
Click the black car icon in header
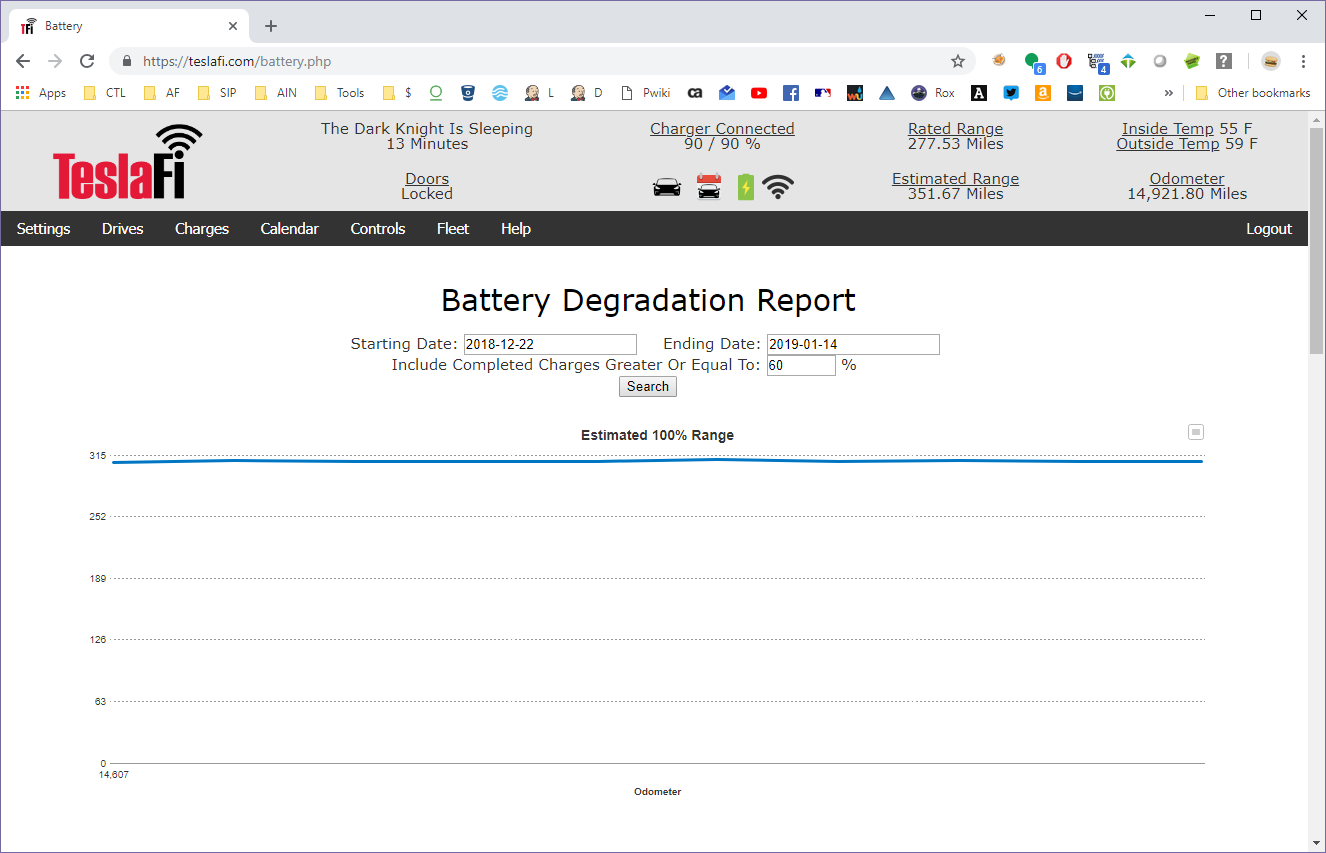click(666, 187)
